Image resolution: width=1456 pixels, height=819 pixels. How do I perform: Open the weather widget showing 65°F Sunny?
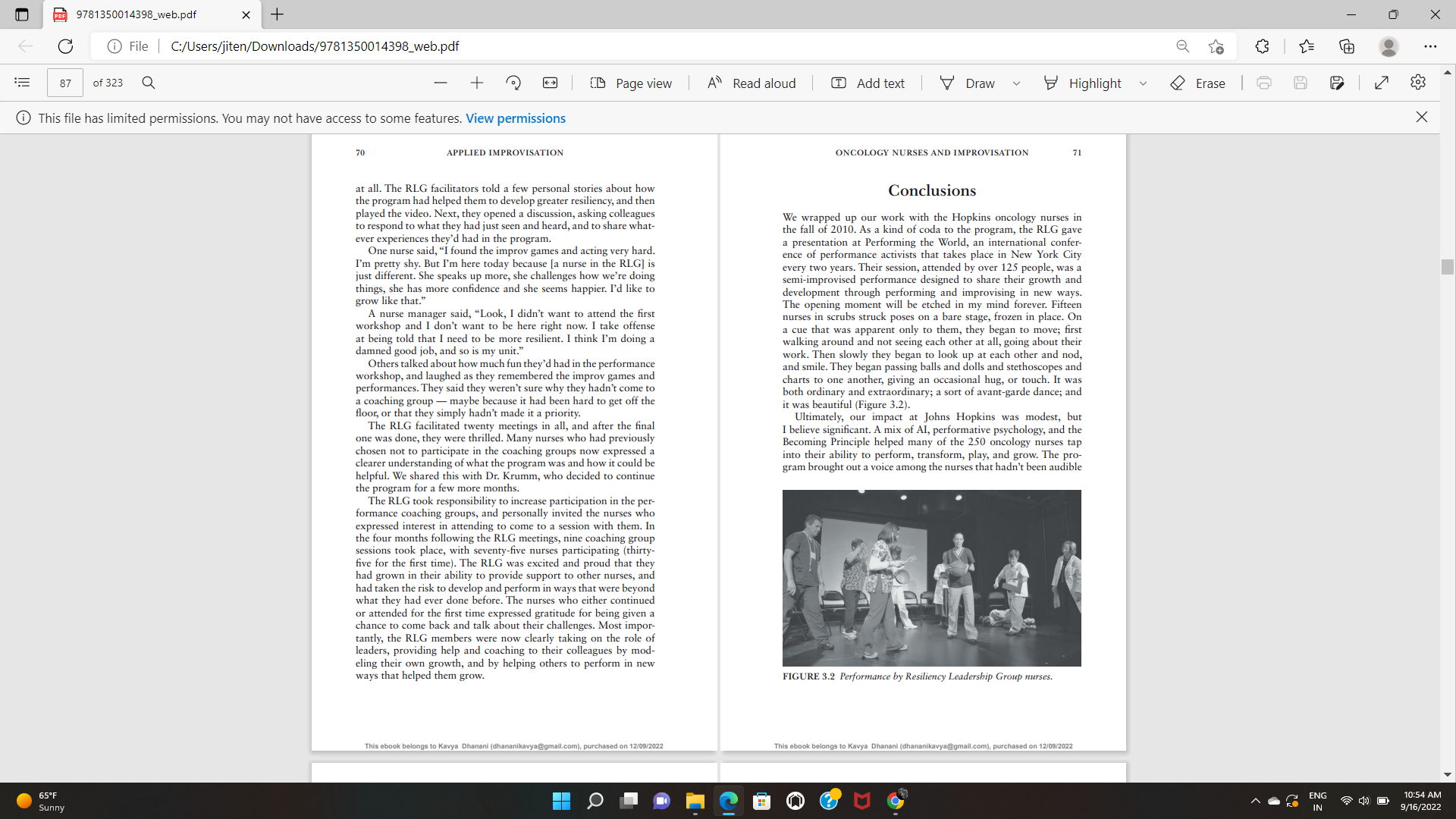point(42,801)
